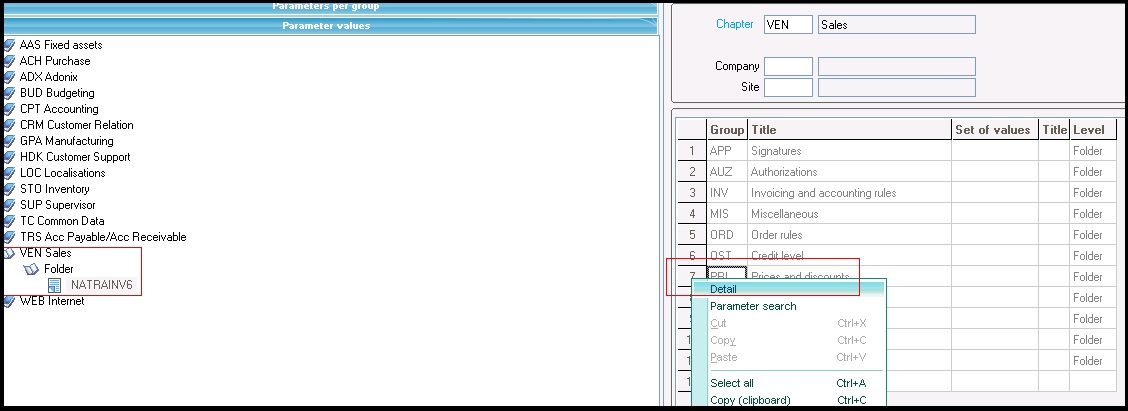1128x411 pixels.
Task: Open TRS Acc Payable/Acc Receivable chapter
Action: (102, 237)
